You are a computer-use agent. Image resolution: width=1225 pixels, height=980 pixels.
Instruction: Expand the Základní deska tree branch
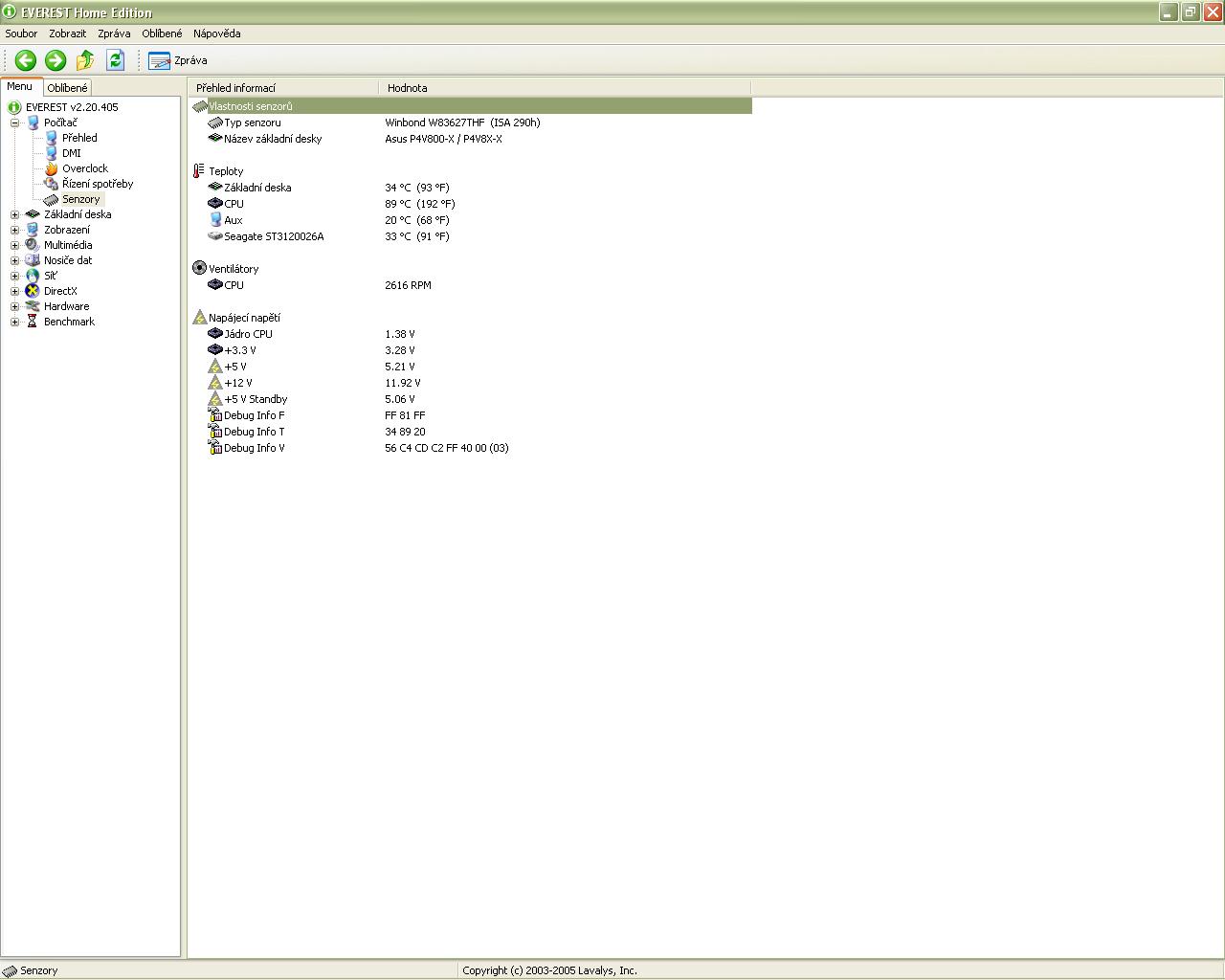(x=14, y=214)
